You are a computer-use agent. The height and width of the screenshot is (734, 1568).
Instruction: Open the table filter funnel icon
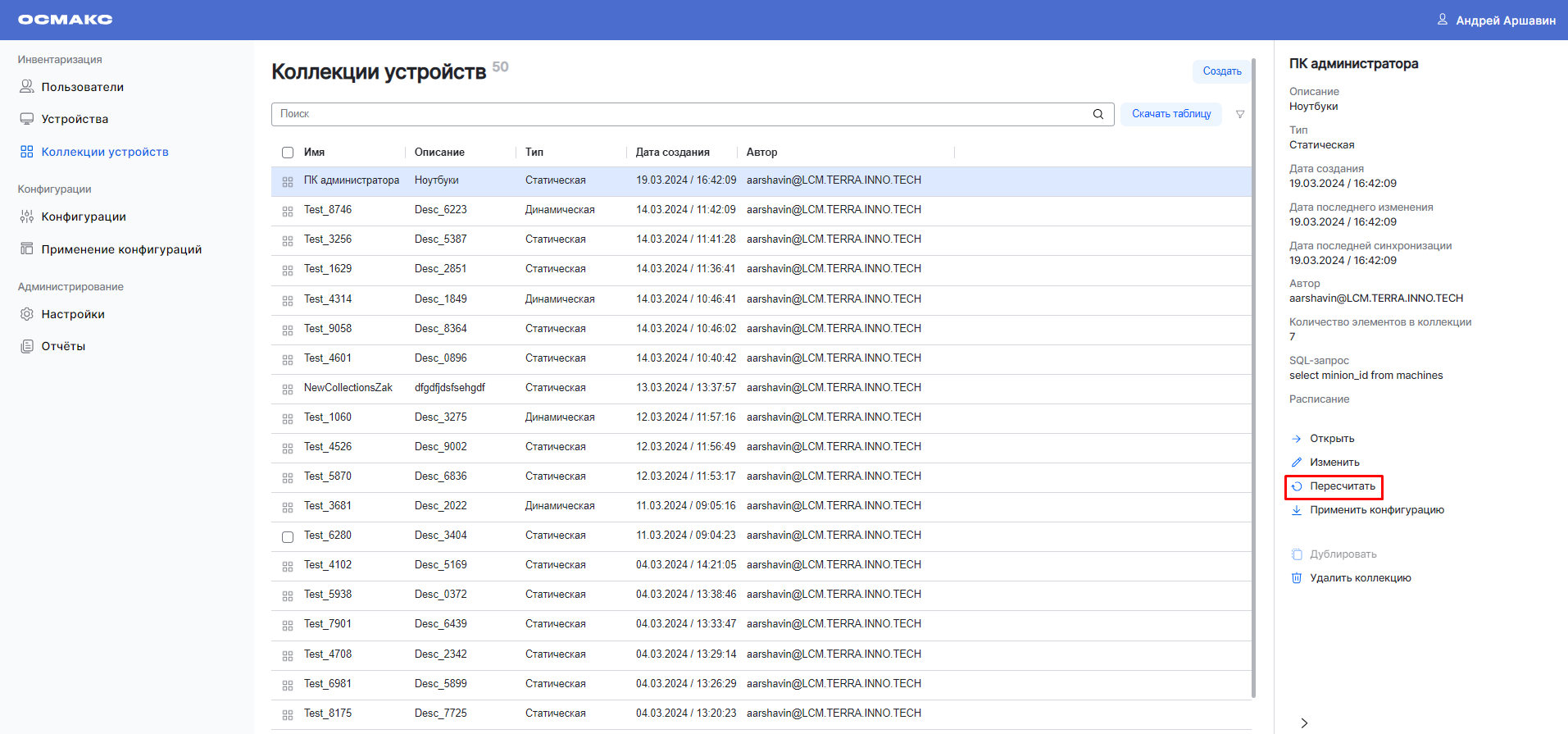pos(1240,114)
